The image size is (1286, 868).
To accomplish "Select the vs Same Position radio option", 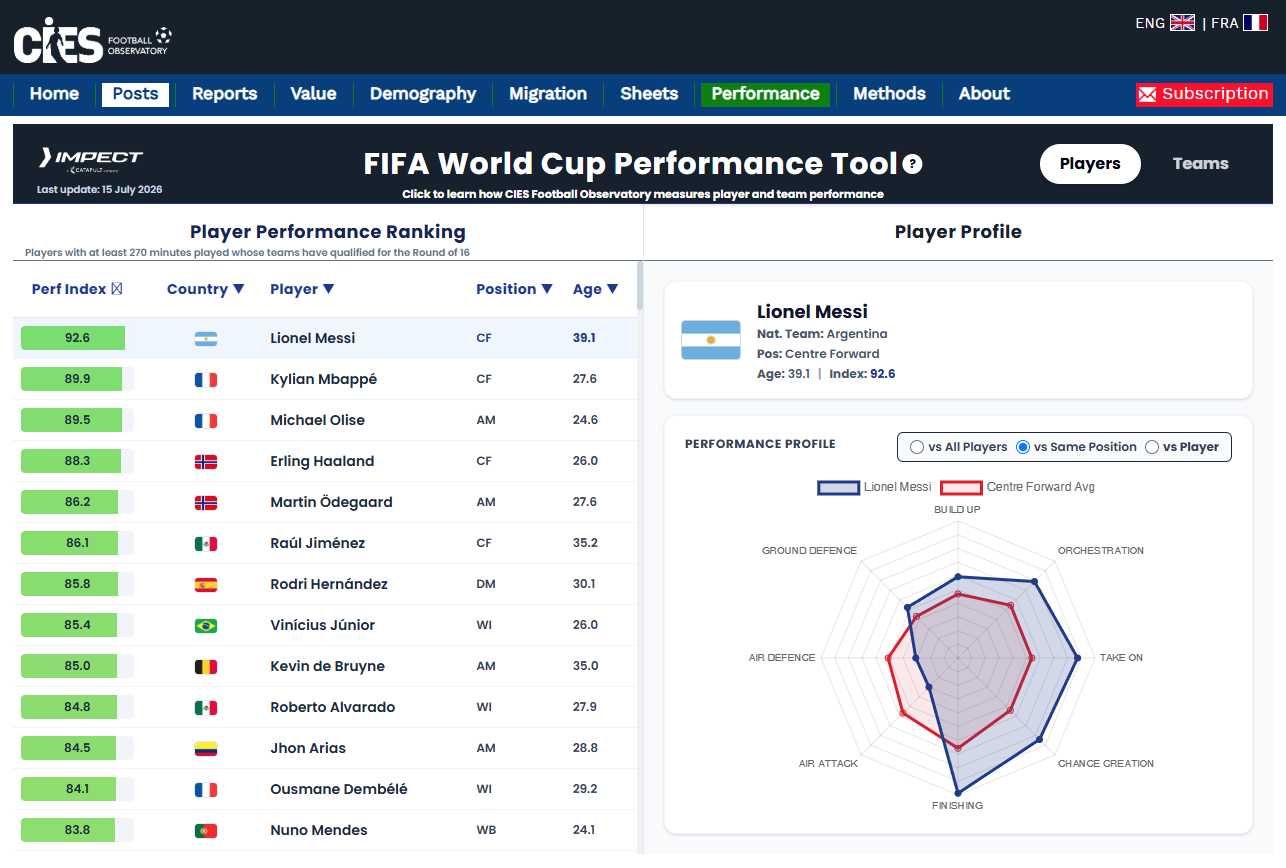I will click(x=1023, y=447).
